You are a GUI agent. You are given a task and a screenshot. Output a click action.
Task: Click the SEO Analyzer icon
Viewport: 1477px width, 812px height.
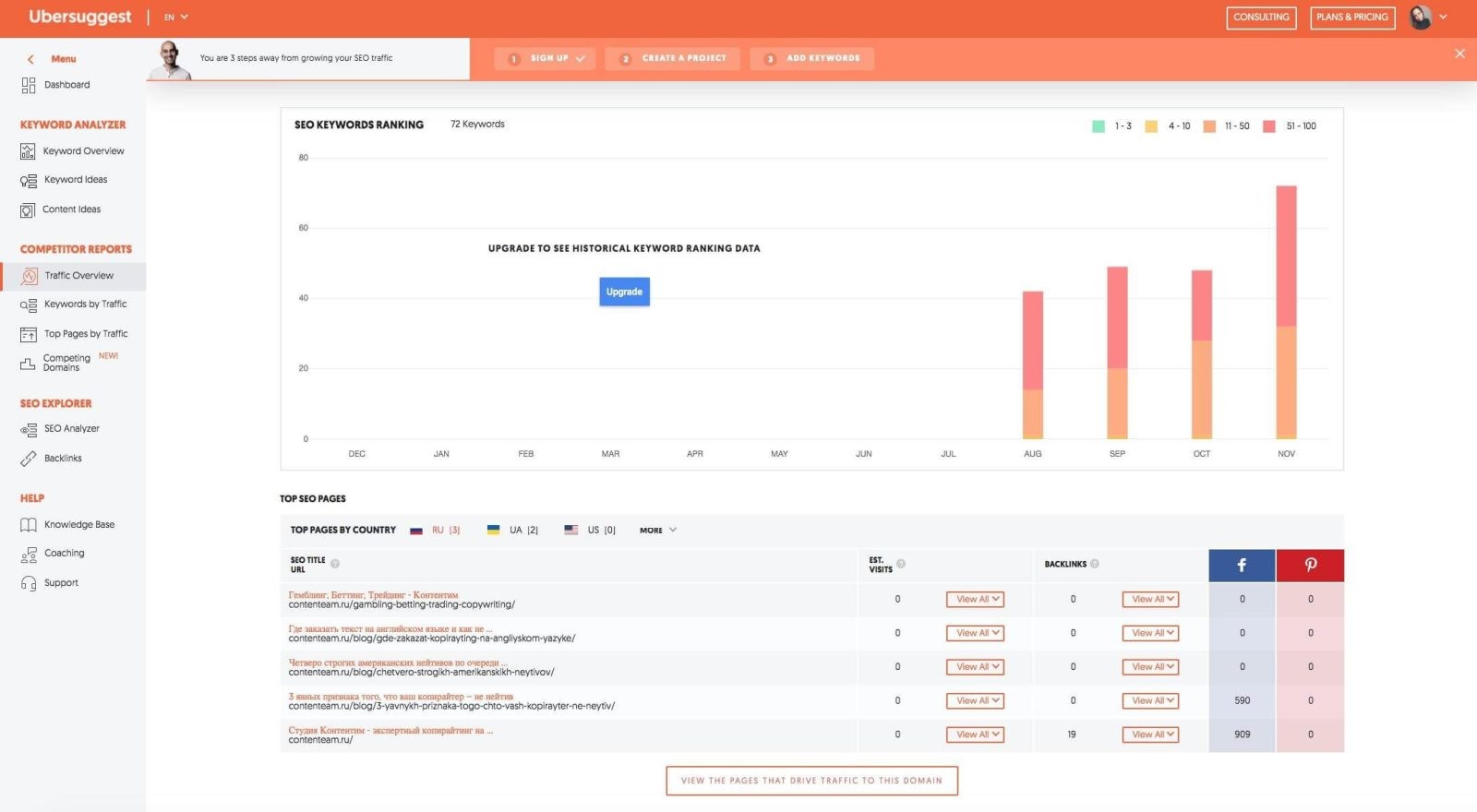coord(29,429)
